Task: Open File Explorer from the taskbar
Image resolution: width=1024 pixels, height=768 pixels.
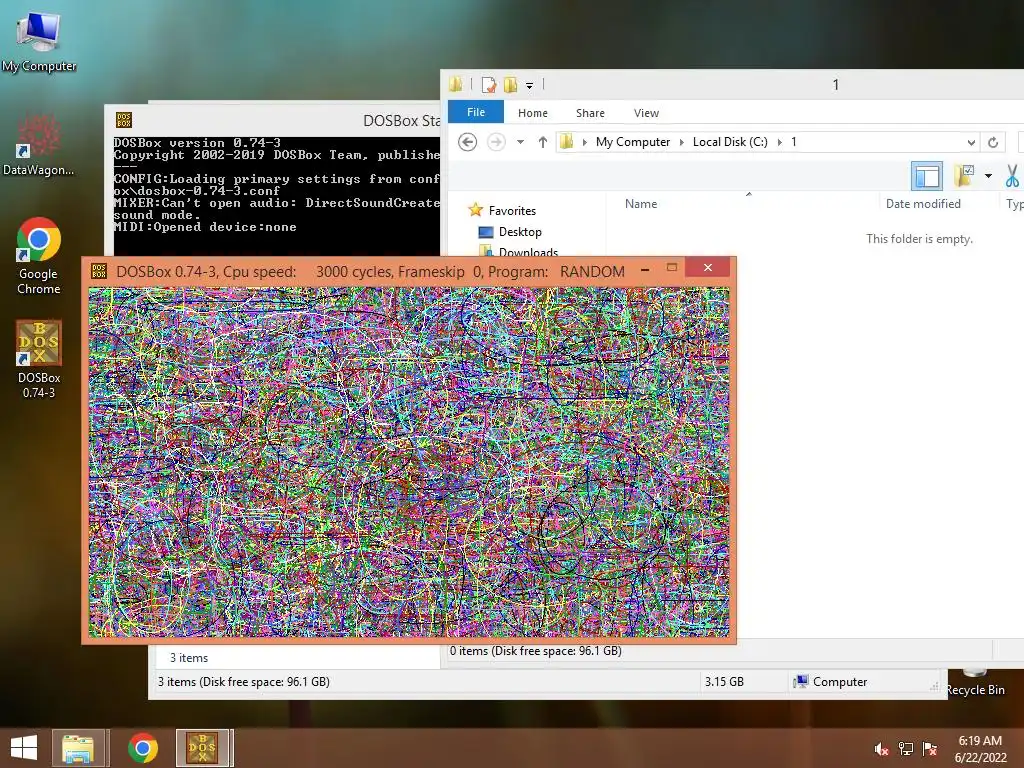Action: (x=78, y=748)
